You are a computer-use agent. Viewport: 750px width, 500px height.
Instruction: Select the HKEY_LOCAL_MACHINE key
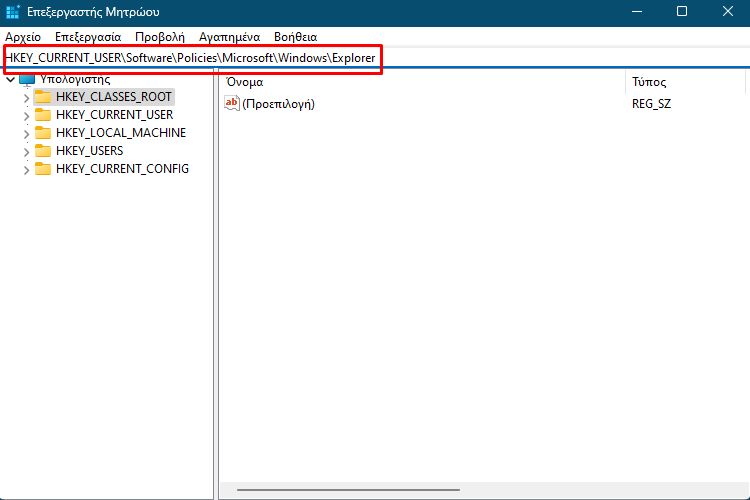[121, 133]
